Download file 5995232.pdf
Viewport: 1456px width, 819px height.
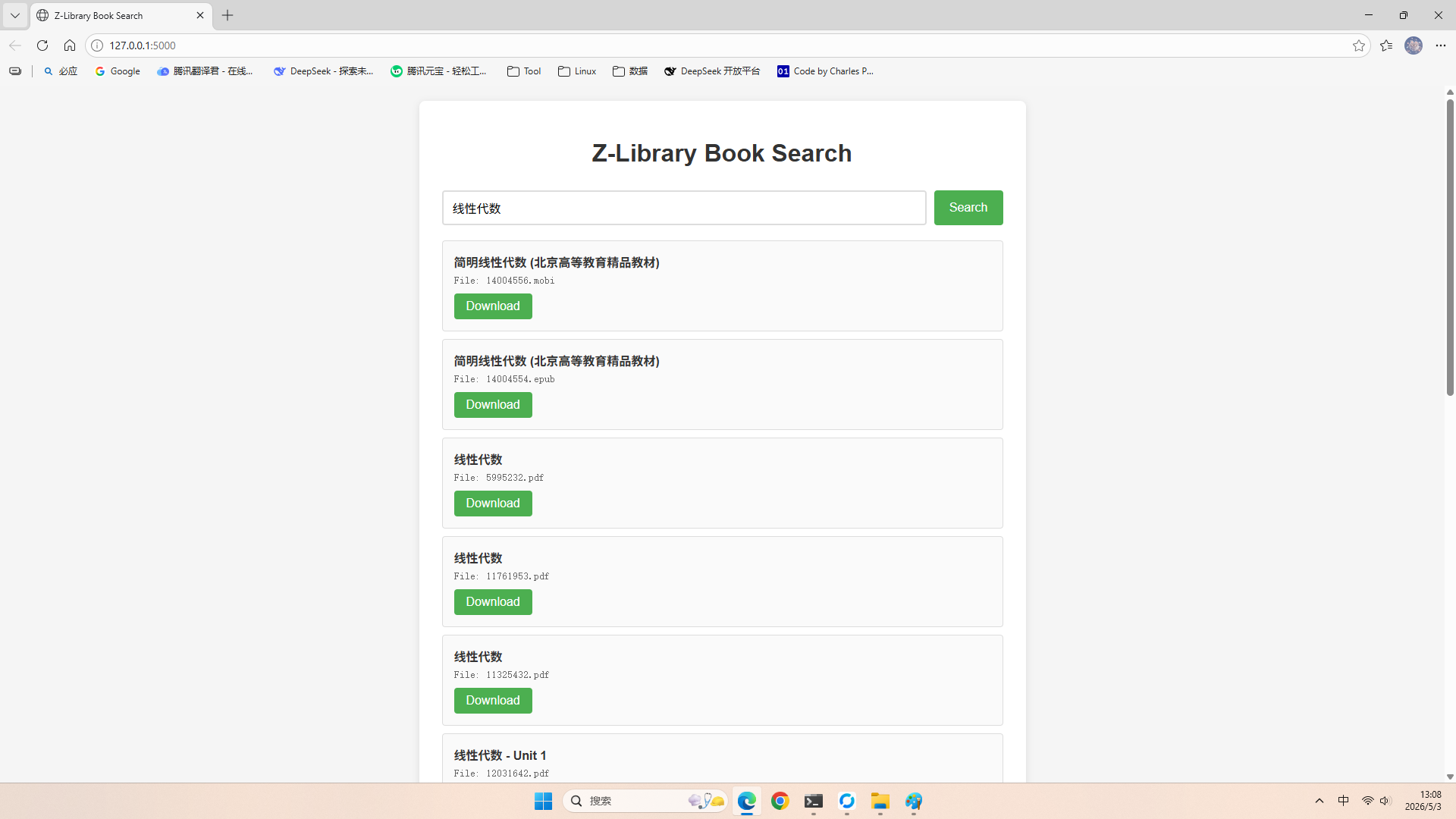493,504
